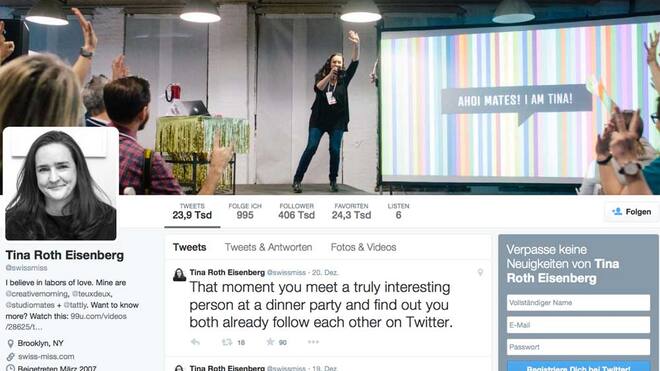
Task: Click the small avatar beside the first tweet
Action: click(x=179, y=275)
